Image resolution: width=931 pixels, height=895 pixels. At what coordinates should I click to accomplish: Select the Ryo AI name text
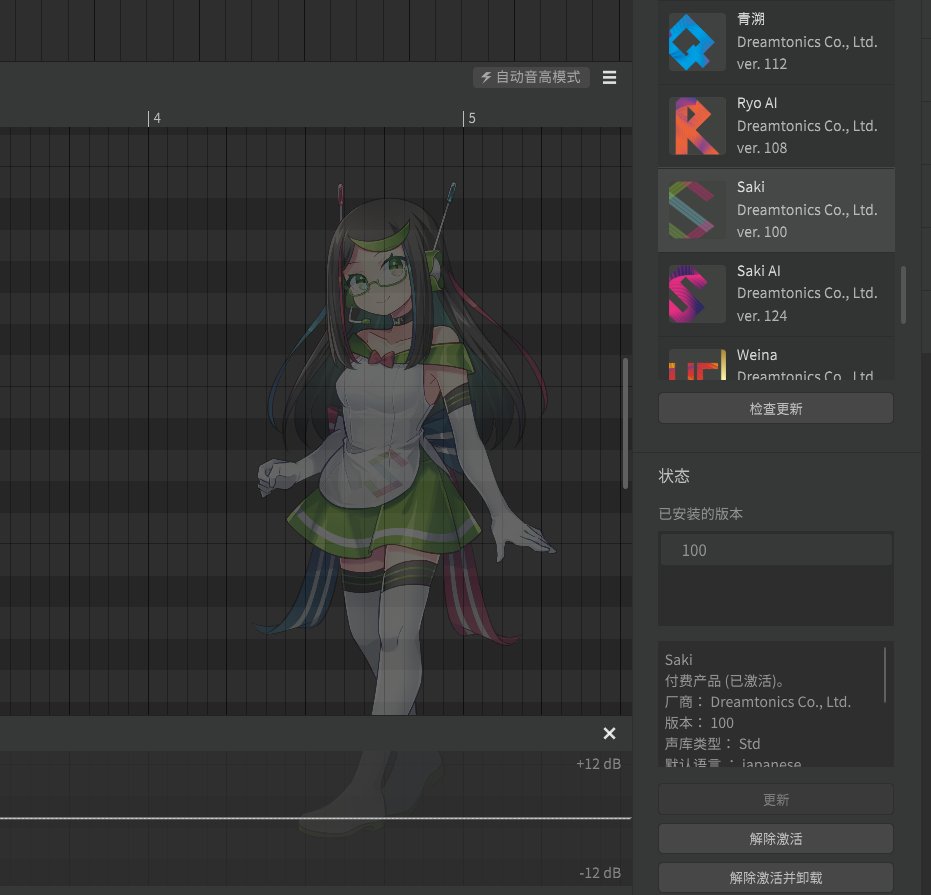[x=756, y=103]
